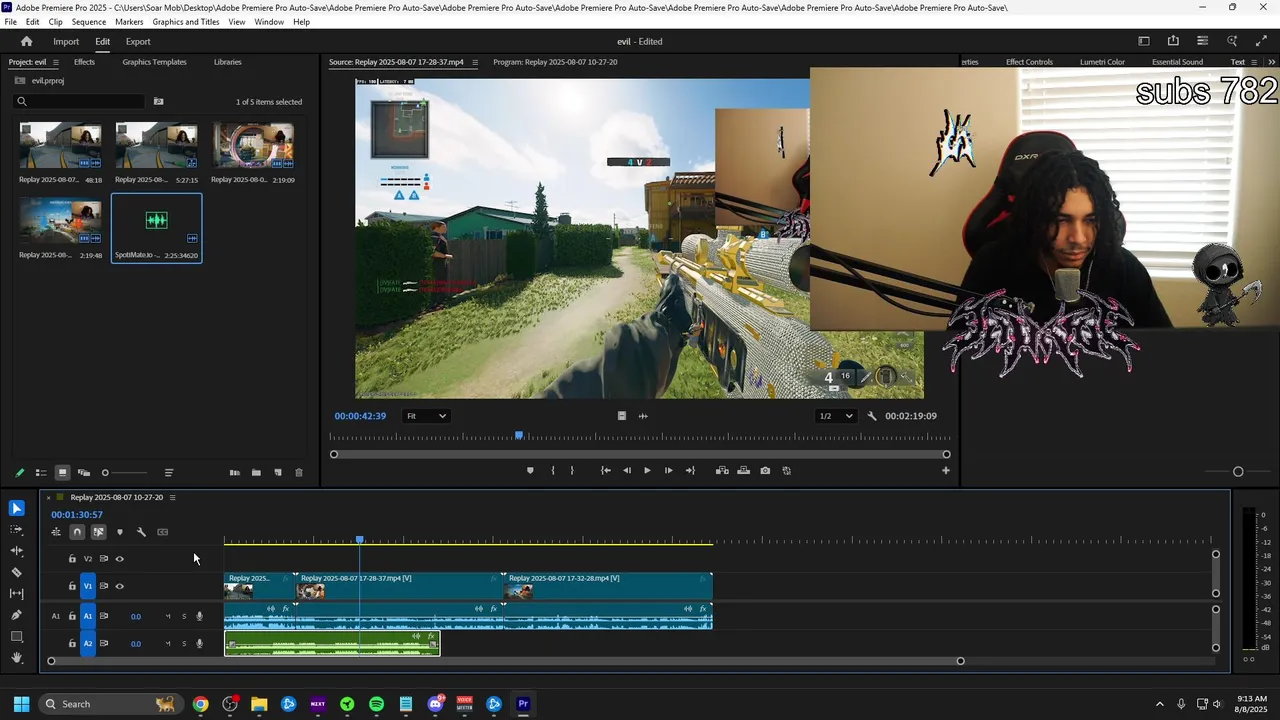Play the source clip
Image resolution: width=1280 pixels, height=720 pixels.
coord(647,470)
